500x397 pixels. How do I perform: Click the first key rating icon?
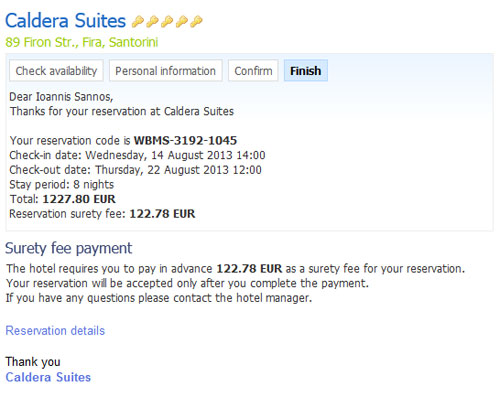click(x=138, y=22)
